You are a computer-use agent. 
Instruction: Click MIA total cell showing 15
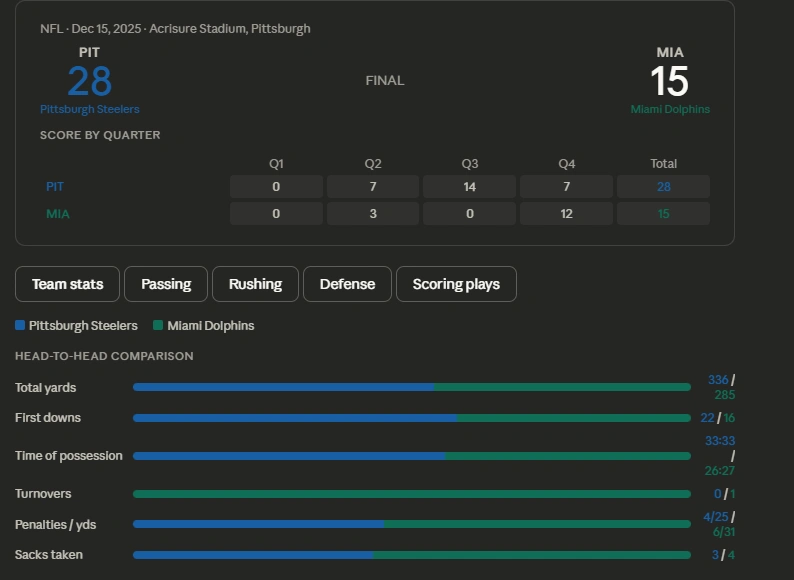tap(663, 214)
